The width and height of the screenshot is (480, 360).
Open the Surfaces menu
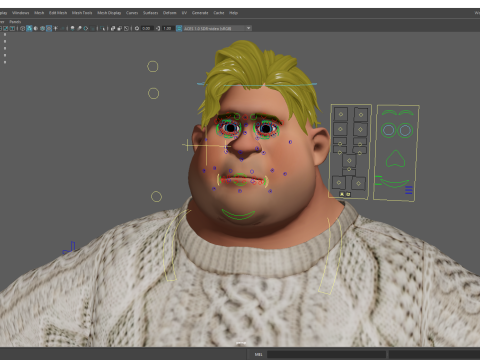[x=150, y=13]
